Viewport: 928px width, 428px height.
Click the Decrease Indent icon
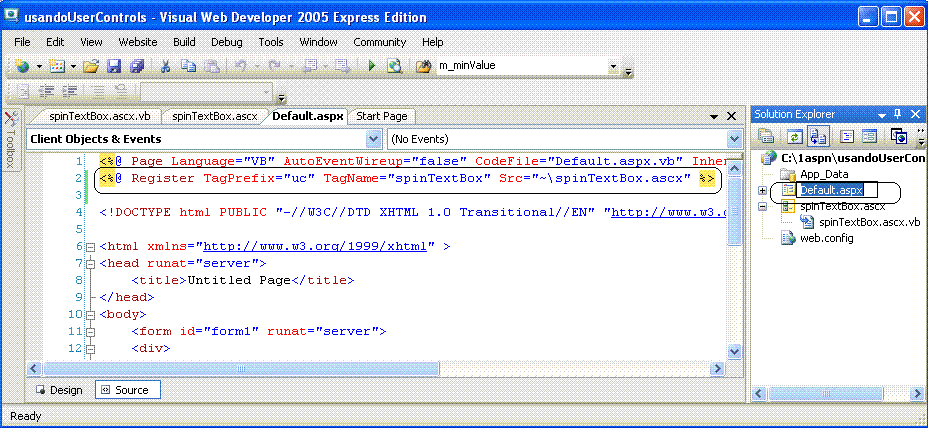point(47,92)
